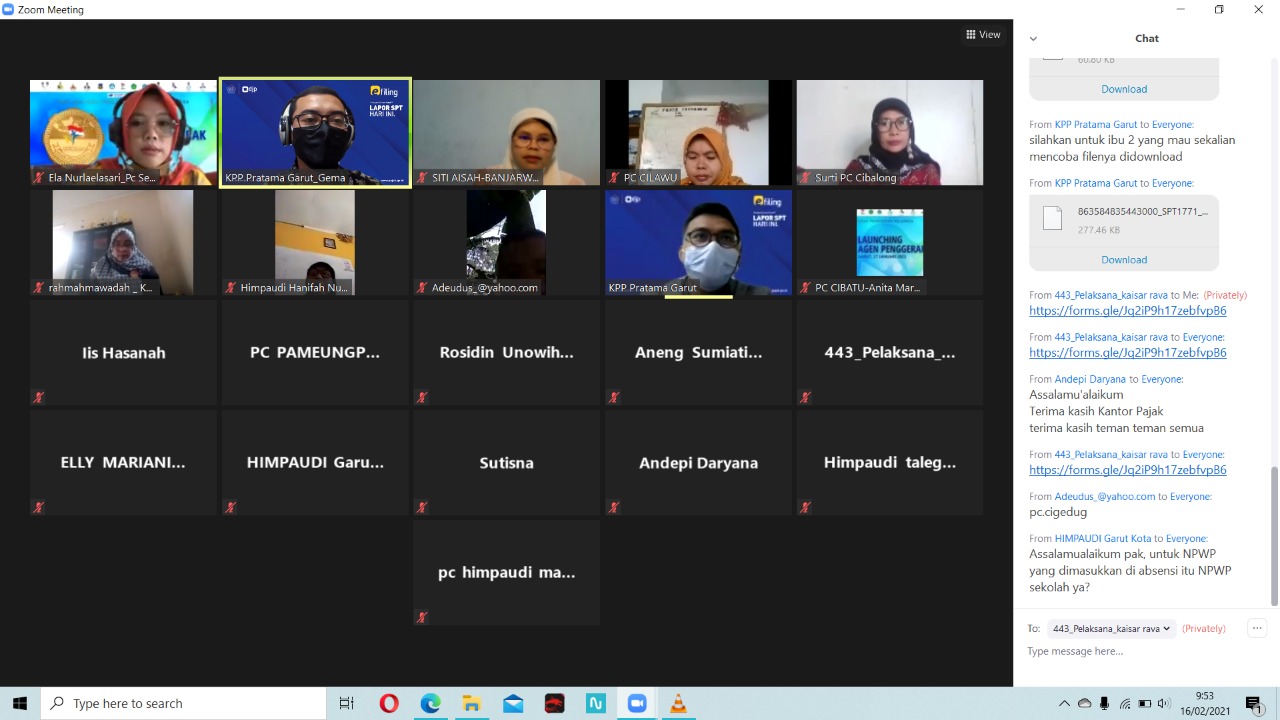Image resolution: width=1280 pixels, height=720 pixels.
Task: Click the forms.gle link sent privately
Action: [1127, 311]
